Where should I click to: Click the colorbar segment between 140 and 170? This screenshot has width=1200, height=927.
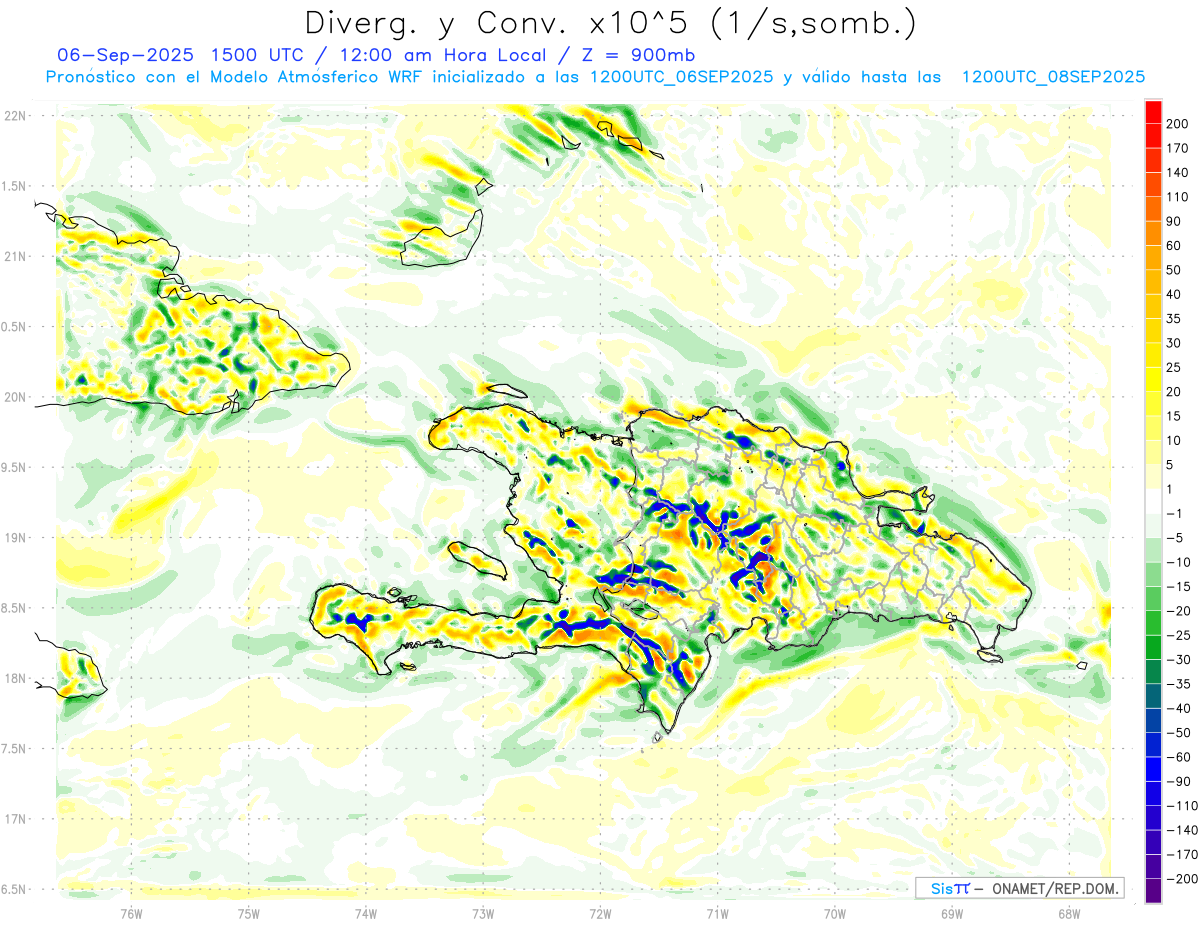coord(1154,161)
